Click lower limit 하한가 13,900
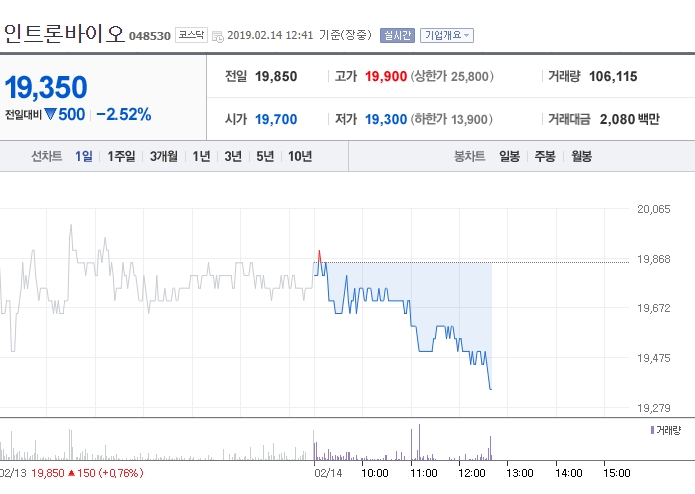The height and width of the screenshot is (494, 695). tap(451, 119)
